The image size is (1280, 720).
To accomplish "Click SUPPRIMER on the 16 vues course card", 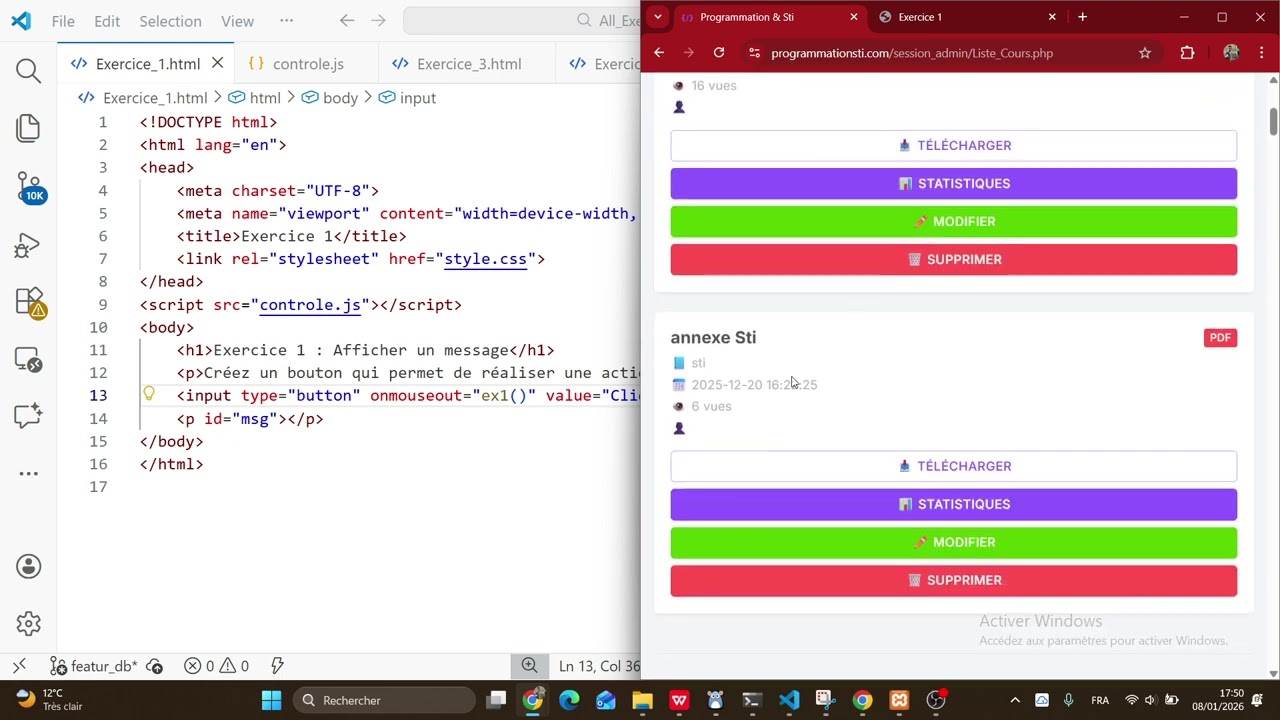I will [953, 259].
